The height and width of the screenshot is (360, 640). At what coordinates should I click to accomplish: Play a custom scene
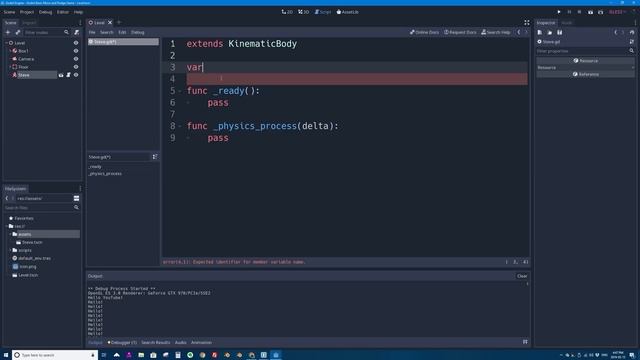coord(600,12)
